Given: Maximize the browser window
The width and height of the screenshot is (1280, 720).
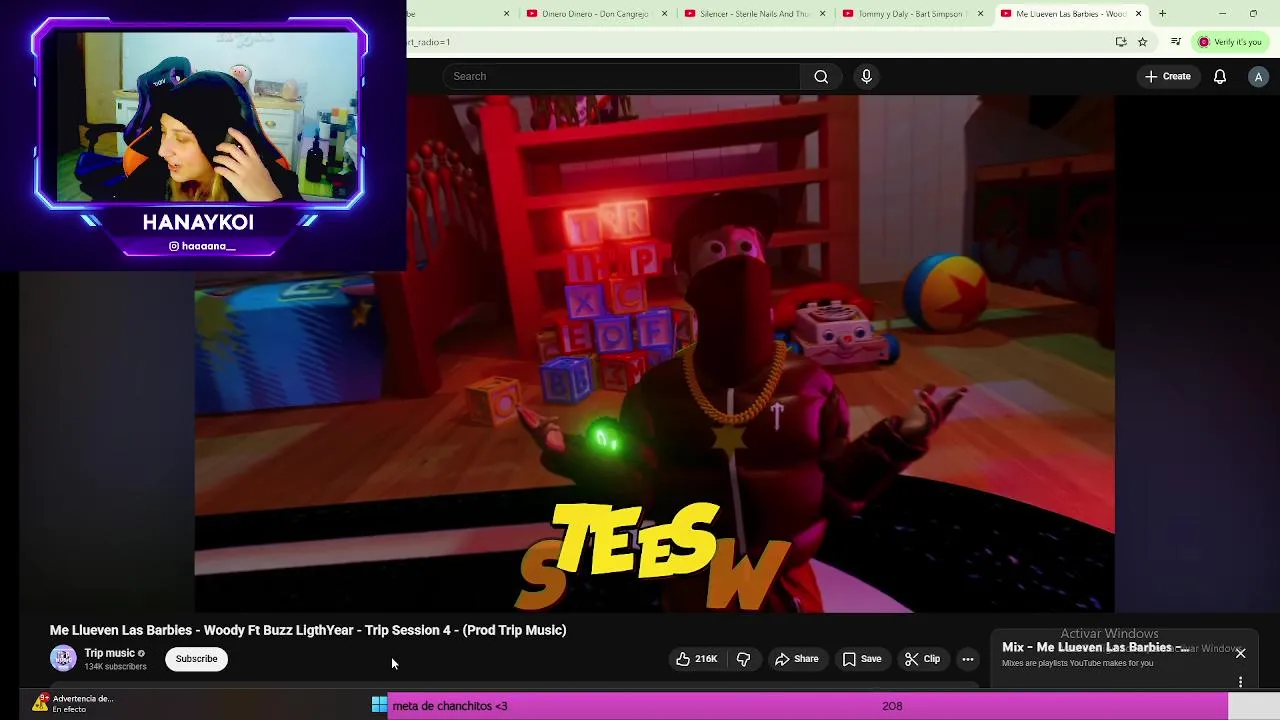Looking at the screenshot, I should (x=1253, y=14).
